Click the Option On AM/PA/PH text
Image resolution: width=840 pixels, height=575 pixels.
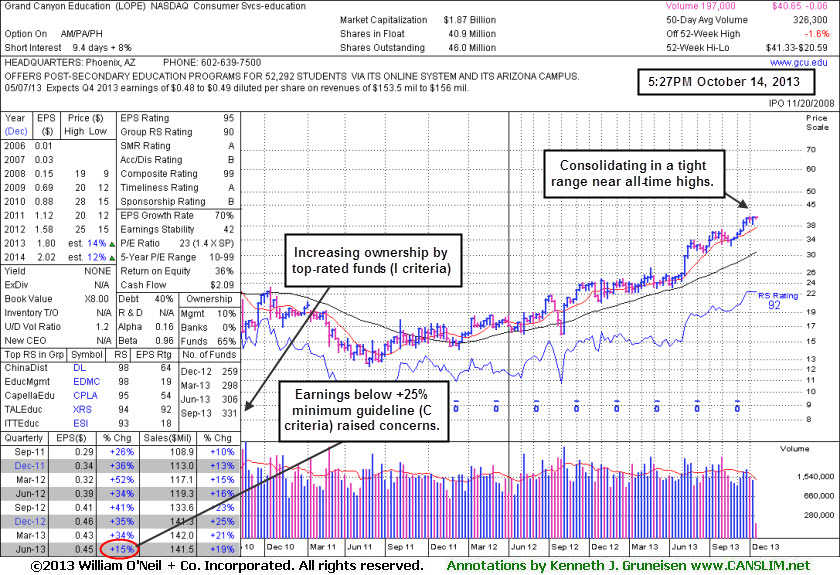[54, 34]
